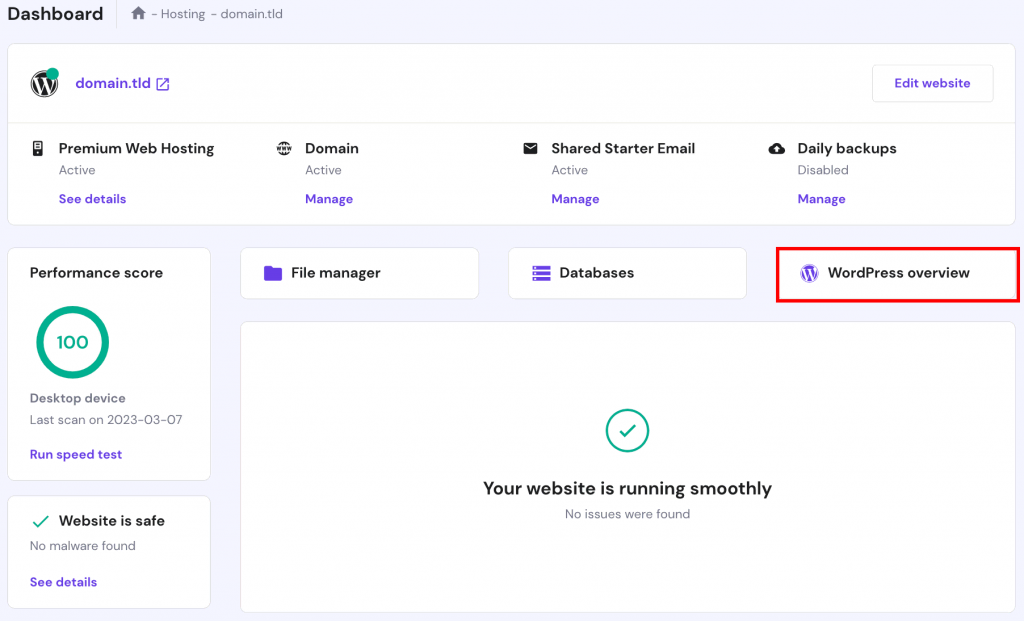The image size is (1024, 621).
Task: Click Manage under Daily backups
Action: coord(821,199)
